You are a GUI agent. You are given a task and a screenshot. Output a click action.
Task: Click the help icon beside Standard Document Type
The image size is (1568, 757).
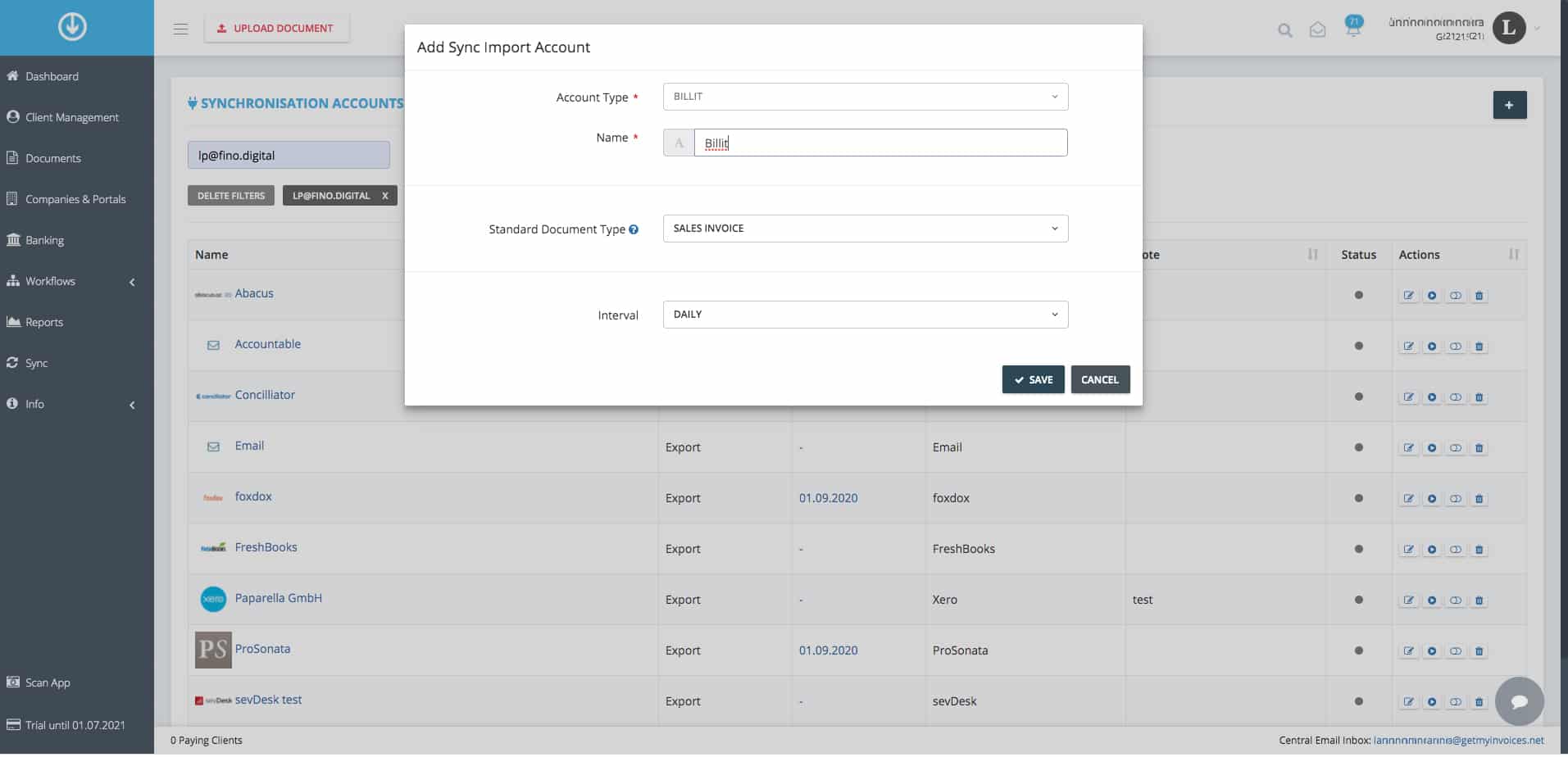(634, 229)
